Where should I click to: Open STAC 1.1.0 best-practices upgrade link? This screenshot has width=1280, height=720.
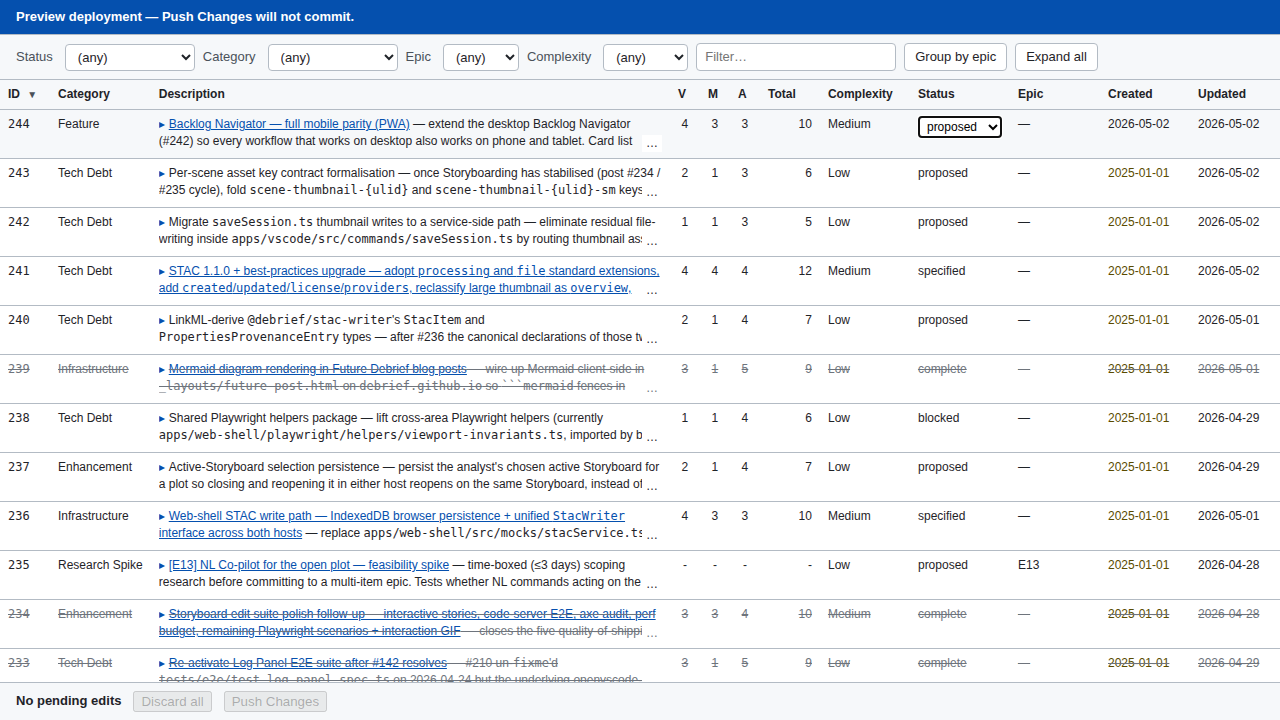coord(409,279)
